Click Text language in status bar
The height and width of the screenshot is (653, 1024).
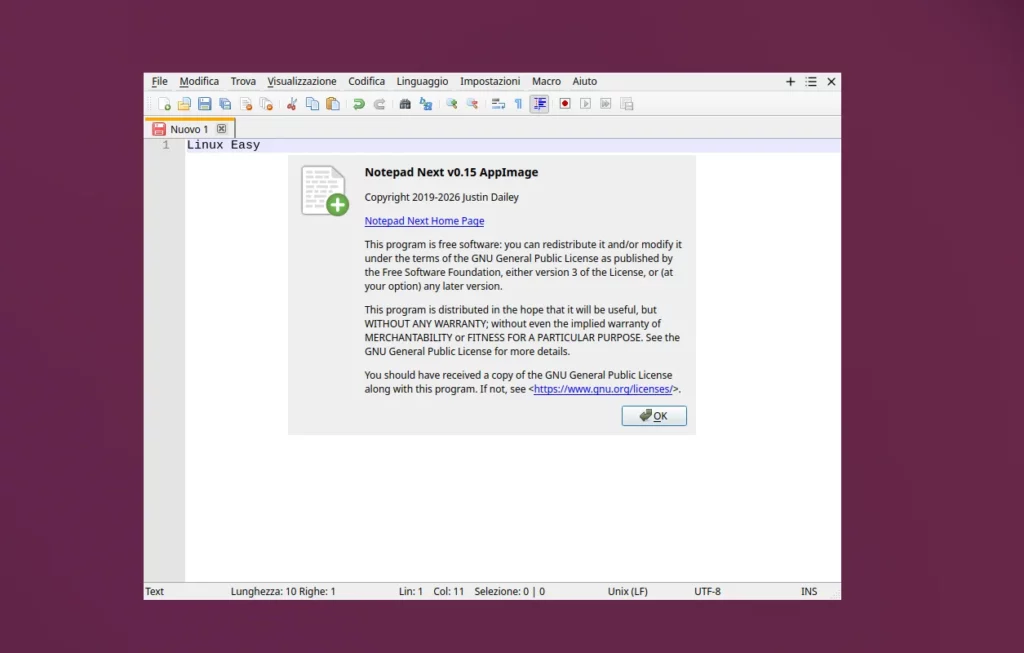tap(155, 592)
